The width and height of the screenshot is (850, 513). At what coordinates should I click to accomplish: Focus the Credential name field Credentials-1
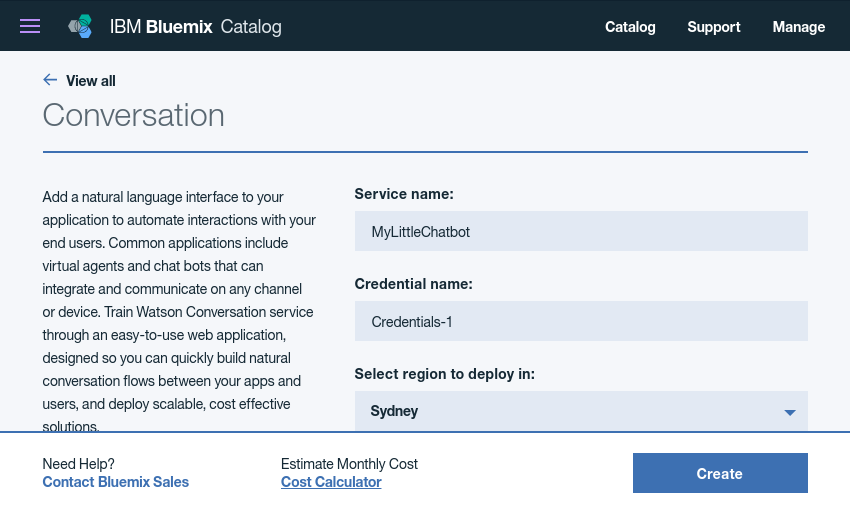click(x=580, y=321)
